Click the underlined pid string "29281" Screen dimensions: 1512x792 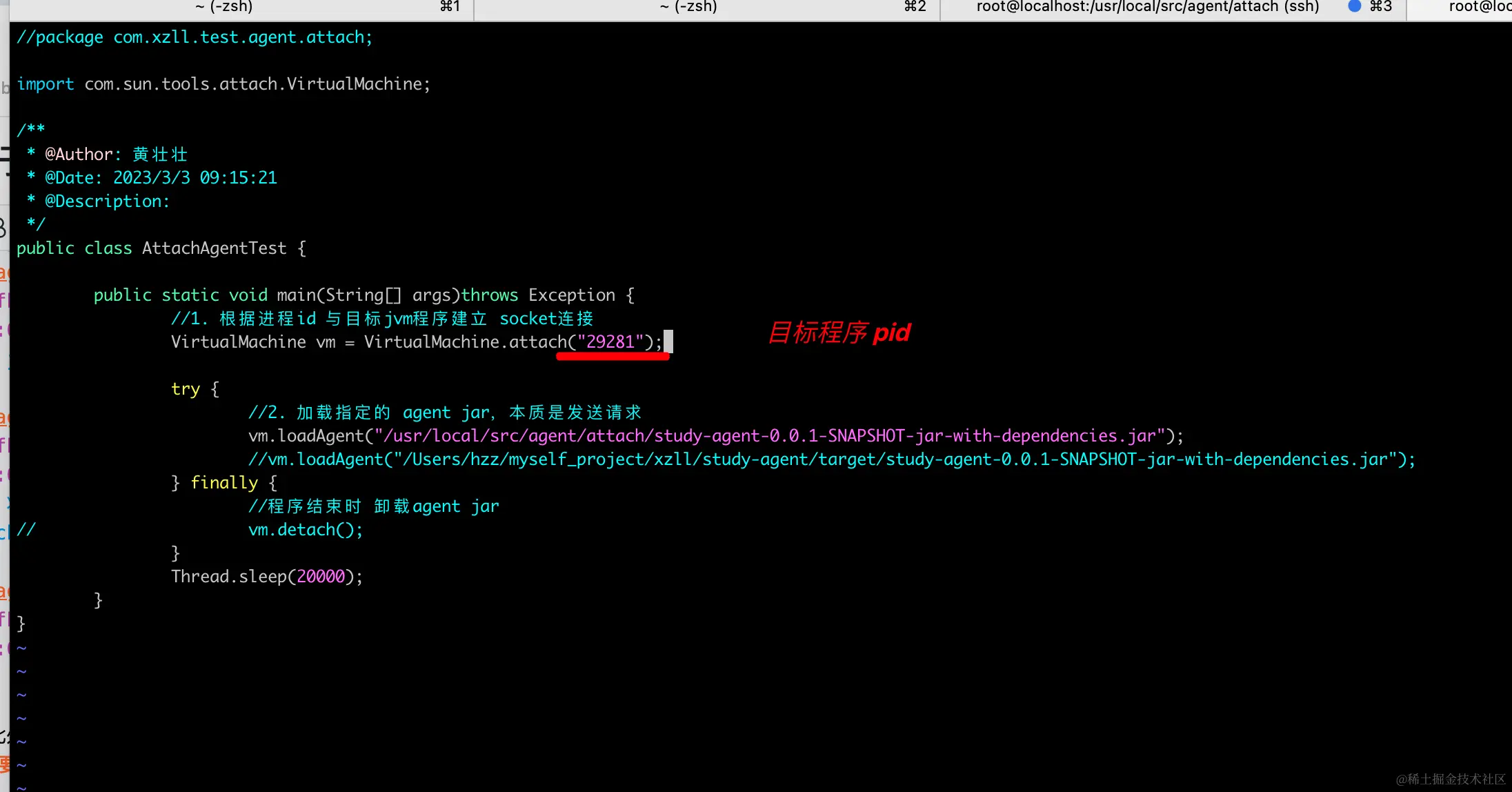click(610, 341)
